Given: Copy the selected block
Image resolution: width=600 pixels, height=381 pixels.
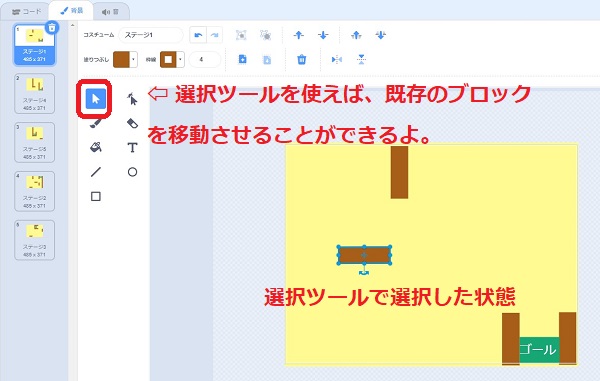Looking at the screenshot, I should tap(243, 59).
